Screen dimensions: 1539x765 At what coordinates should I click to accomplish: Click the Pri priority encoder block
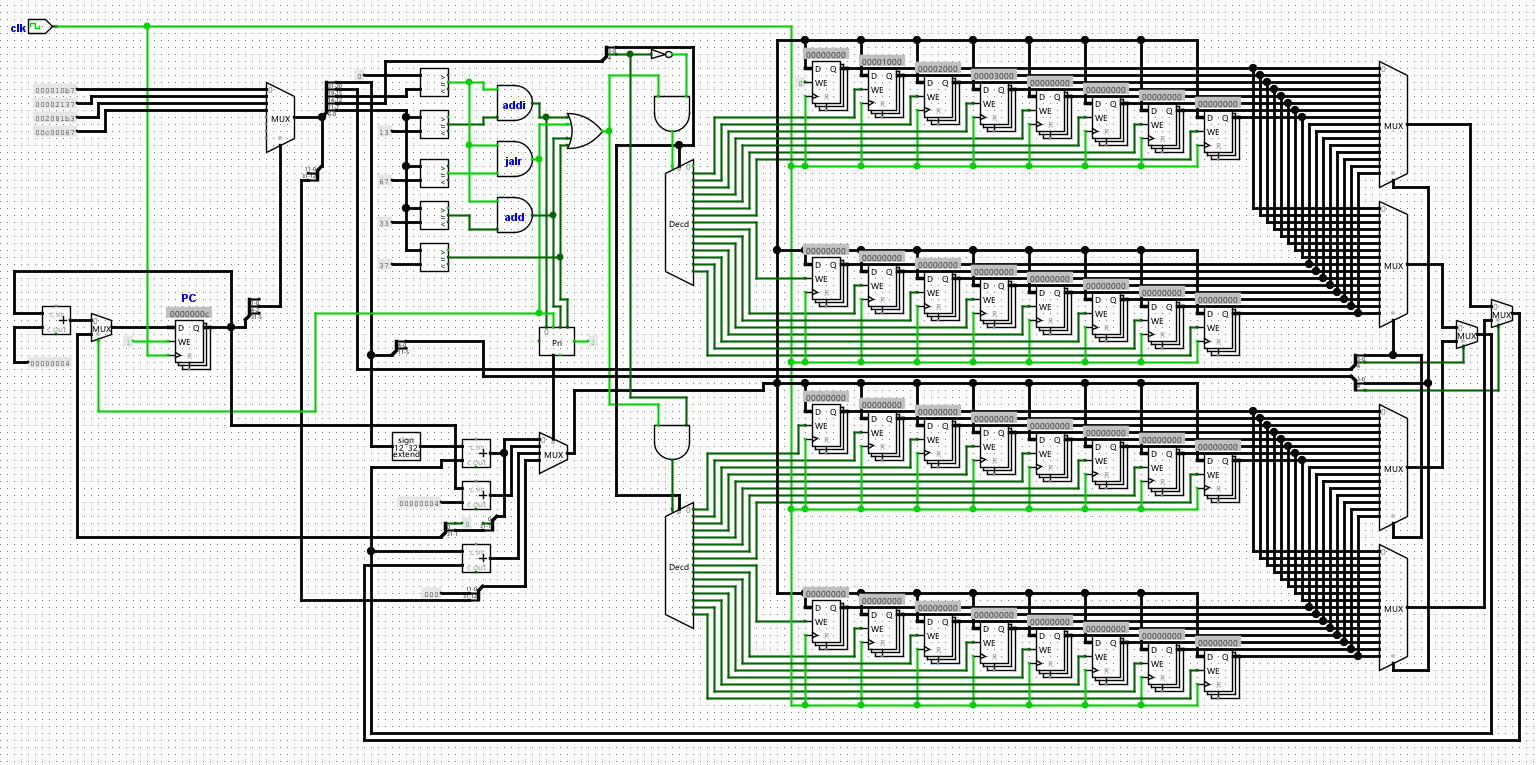point(557,341)
